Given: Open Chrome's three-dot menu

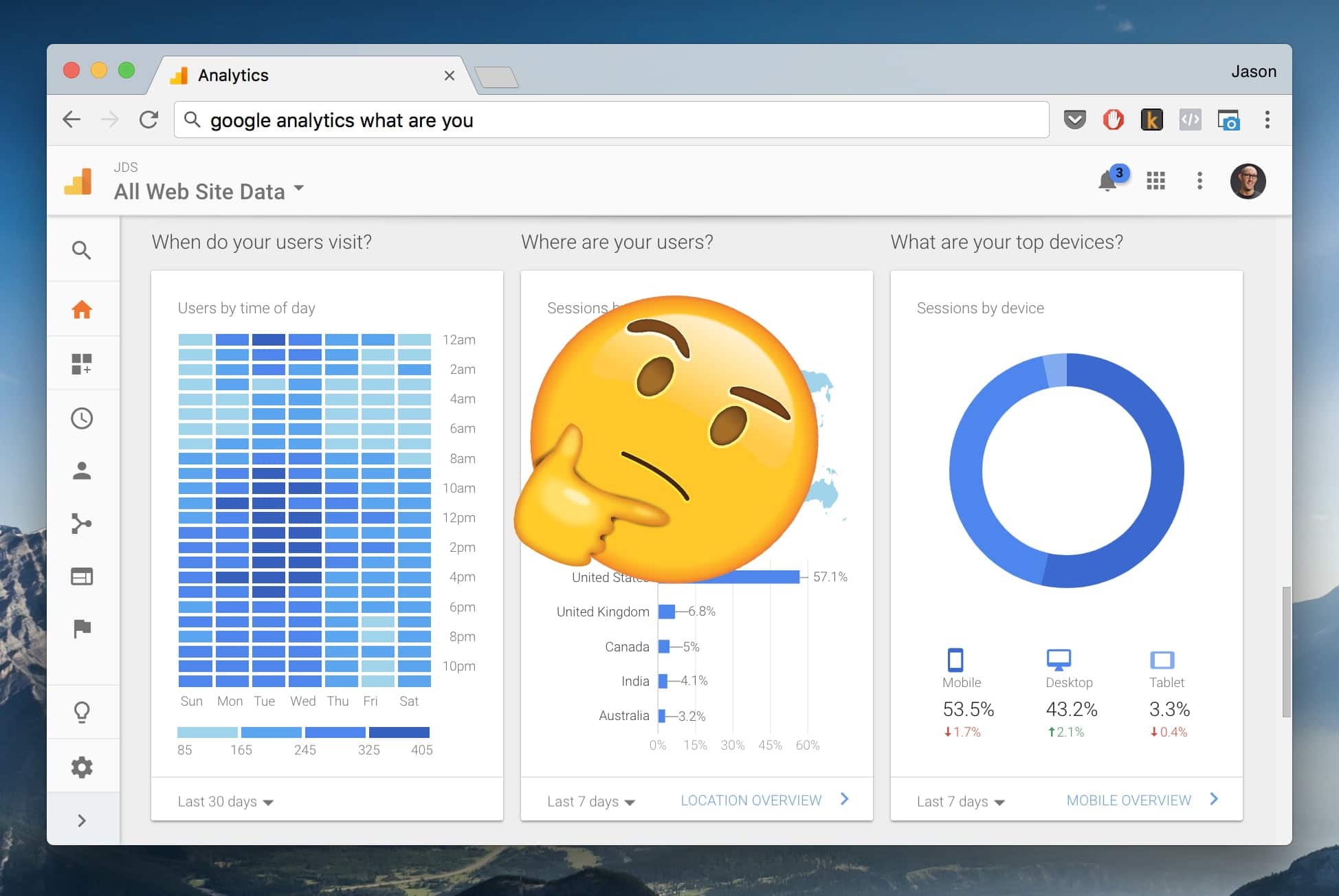Looking at the screenshot, I should point(1268,120).
